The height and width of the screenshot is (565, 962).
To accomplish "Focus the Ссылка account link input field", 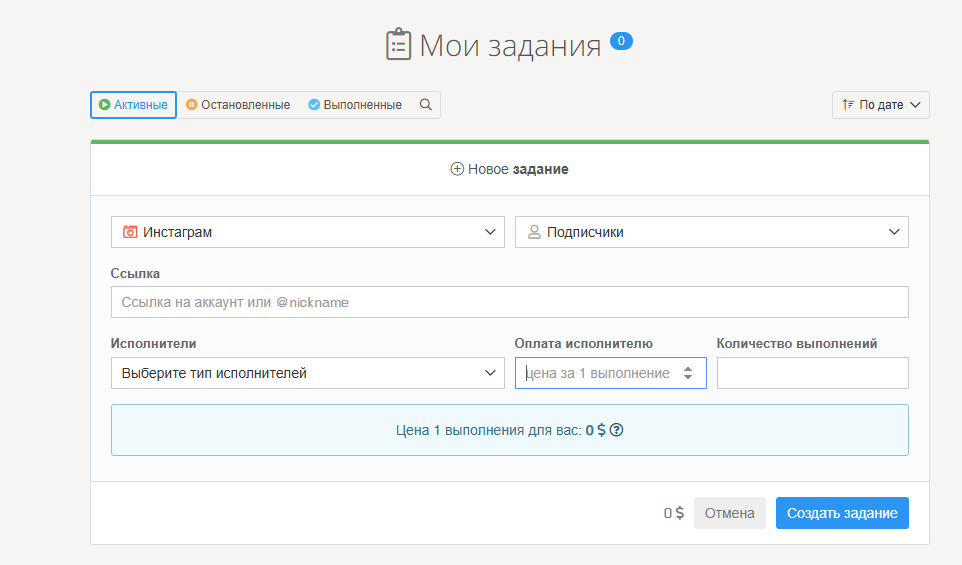I will 509,302.
